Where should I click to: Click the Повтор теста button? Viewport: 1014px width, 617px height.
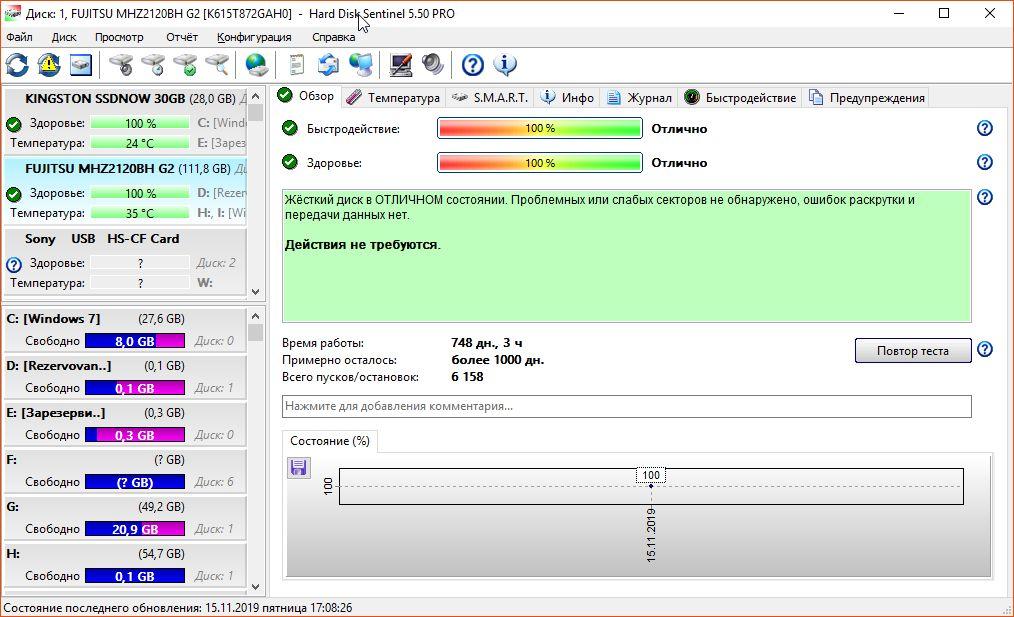pyautogui.click(x=912, y=351)
